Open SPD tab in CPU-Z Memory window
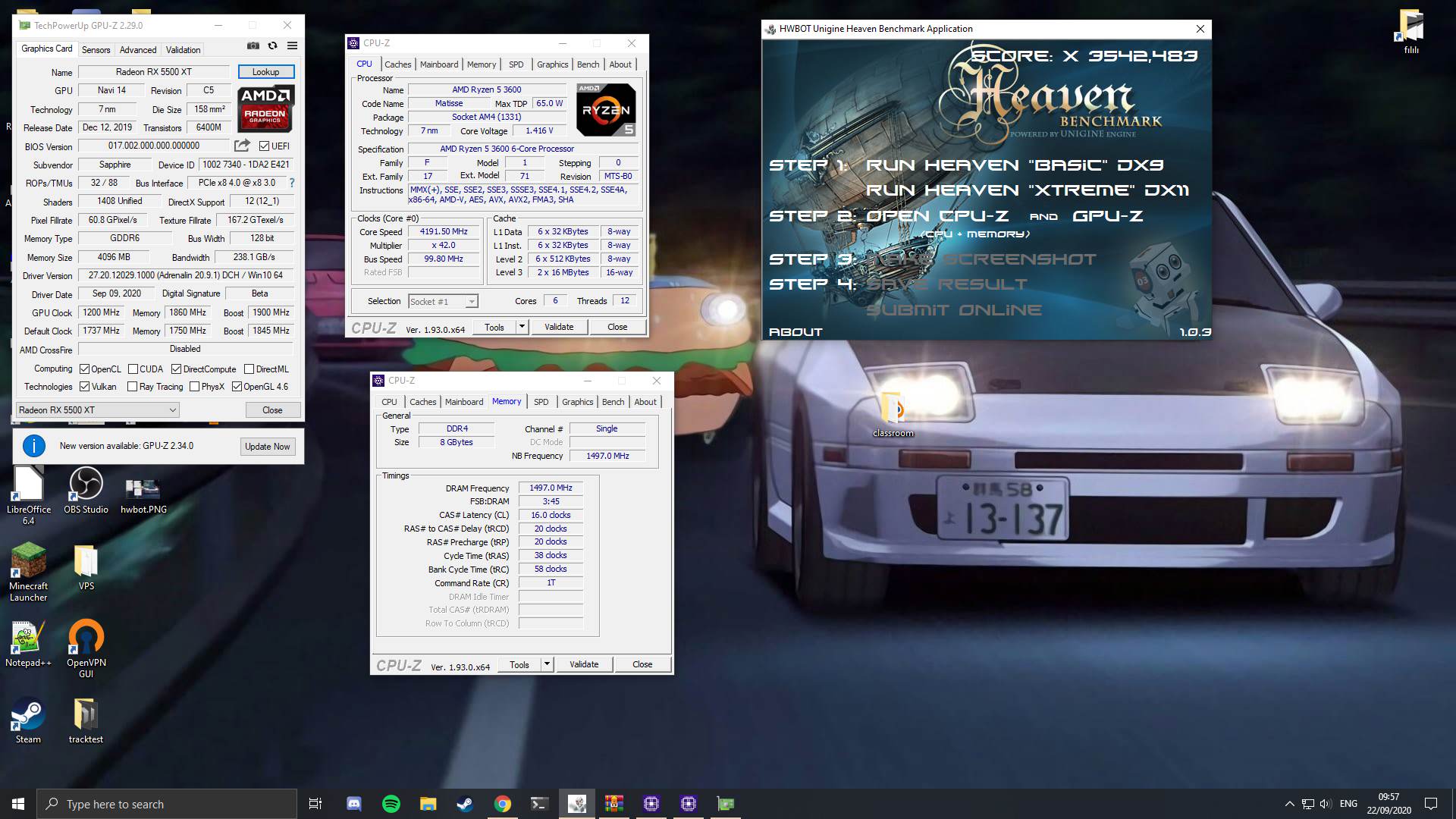1456x819 pixels. point(541,402)
